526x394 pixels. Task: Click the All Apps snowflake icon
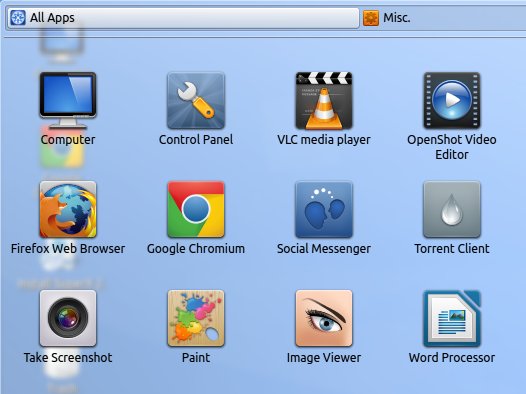(18, 18)
